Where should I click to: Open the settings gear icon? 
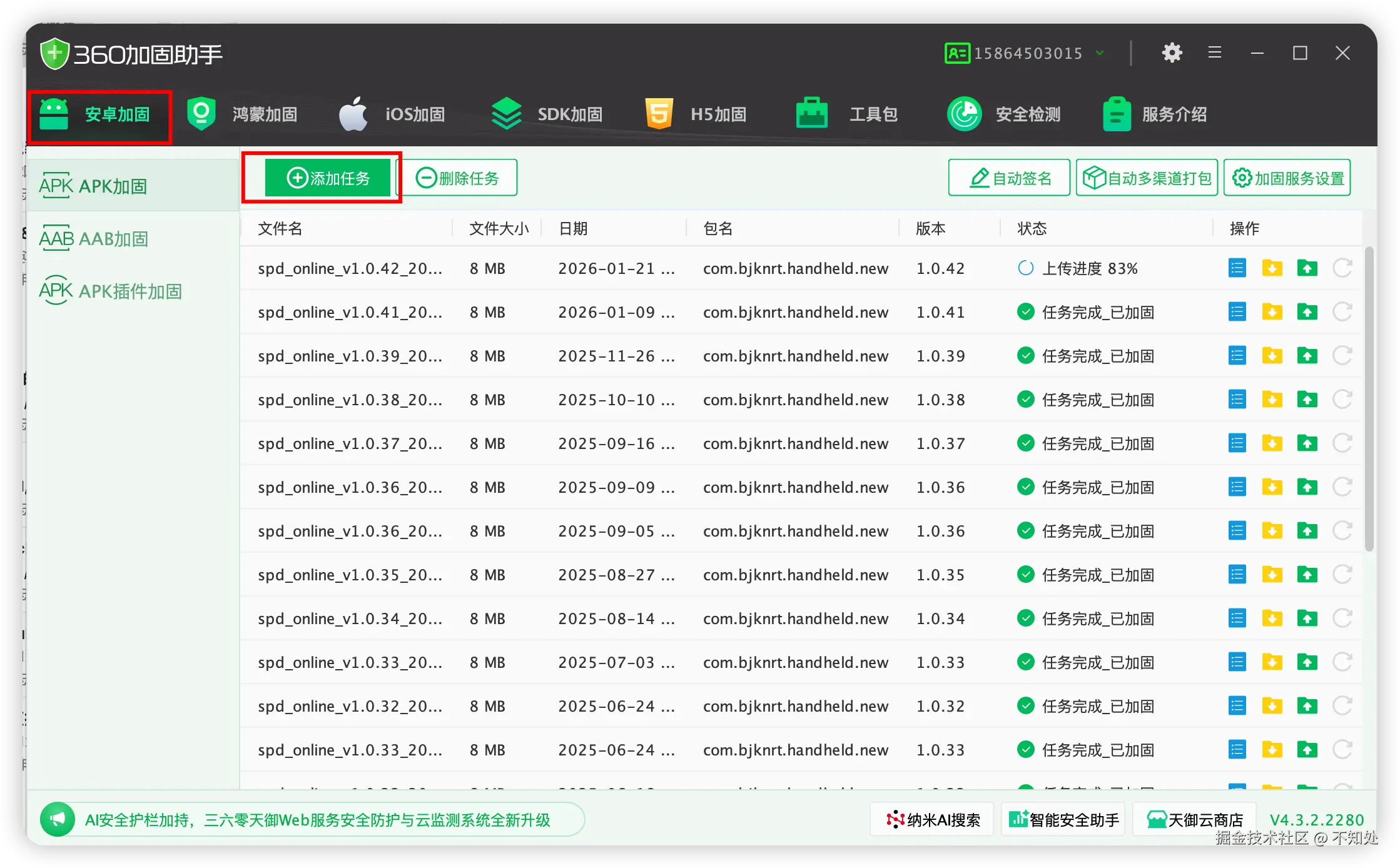(x=1172, y=53)
